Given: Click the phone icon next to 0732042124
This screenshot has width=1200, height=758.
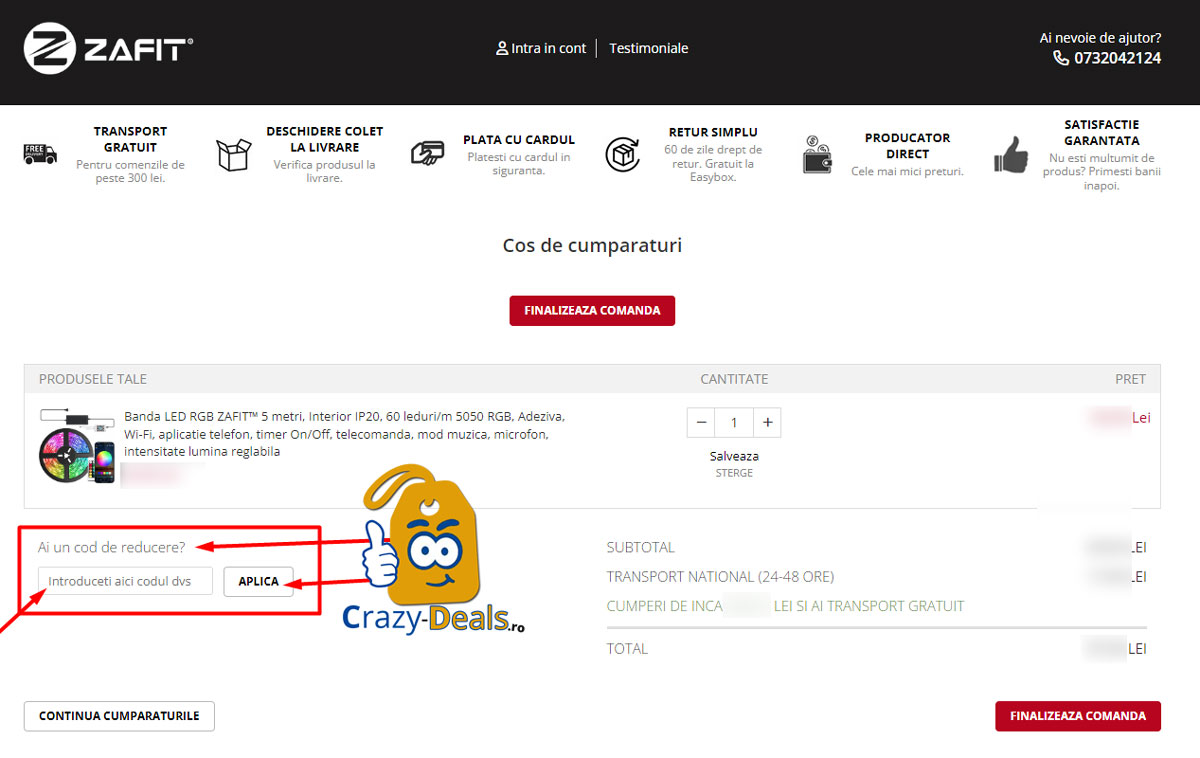Looking at the screenshot, I should (1060, 58).
